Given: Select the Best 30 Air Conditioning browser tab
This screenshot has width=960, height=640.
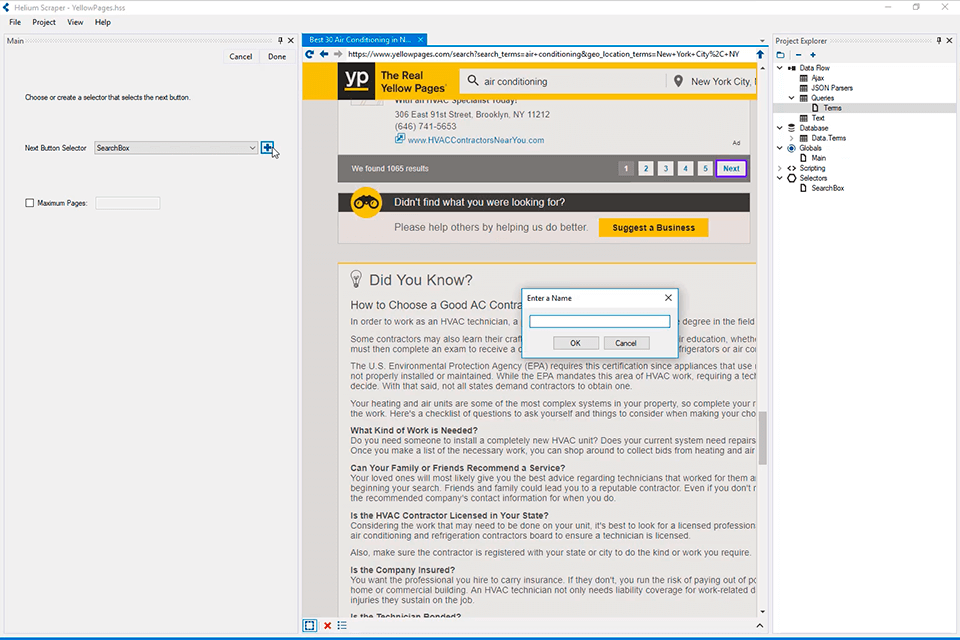Looking at the screenshot, I should pyautogui.click(x=359, y=39).
